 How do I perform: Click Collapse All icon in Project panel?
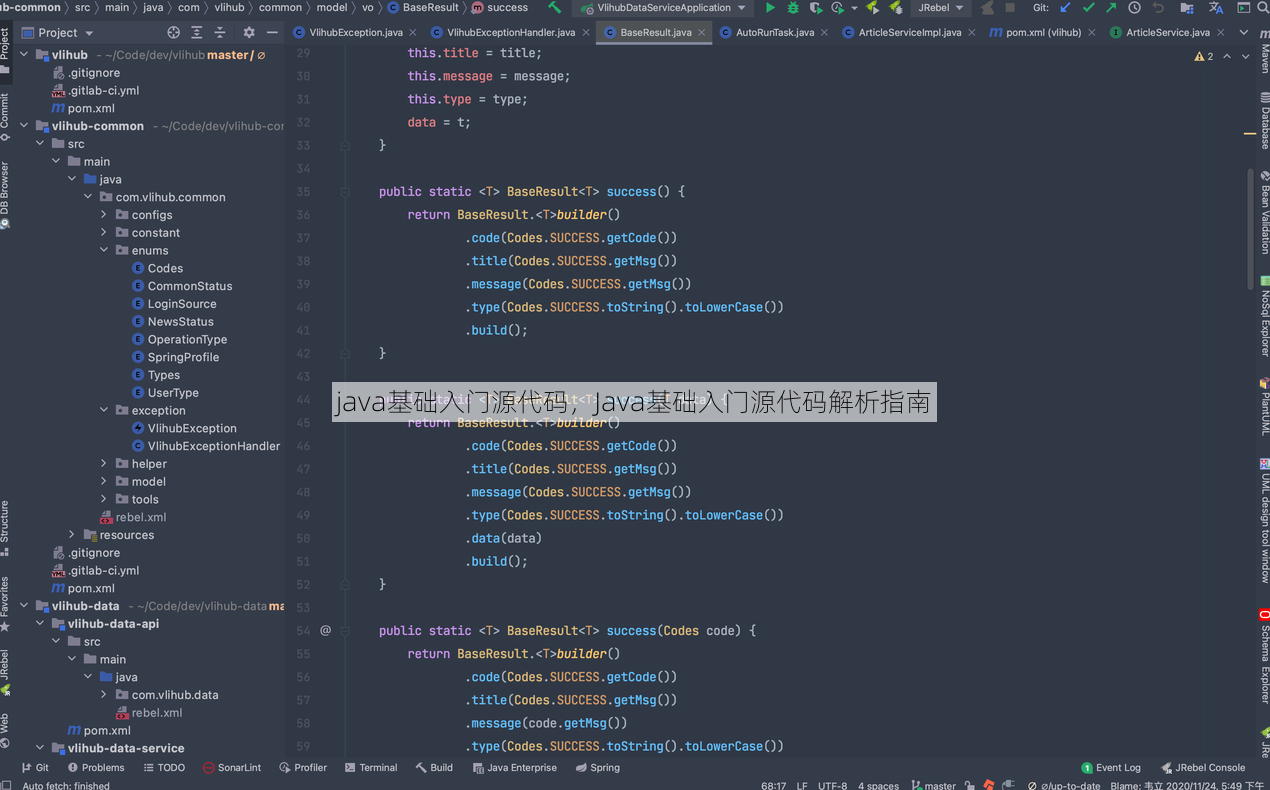click(x=220, y=33)
